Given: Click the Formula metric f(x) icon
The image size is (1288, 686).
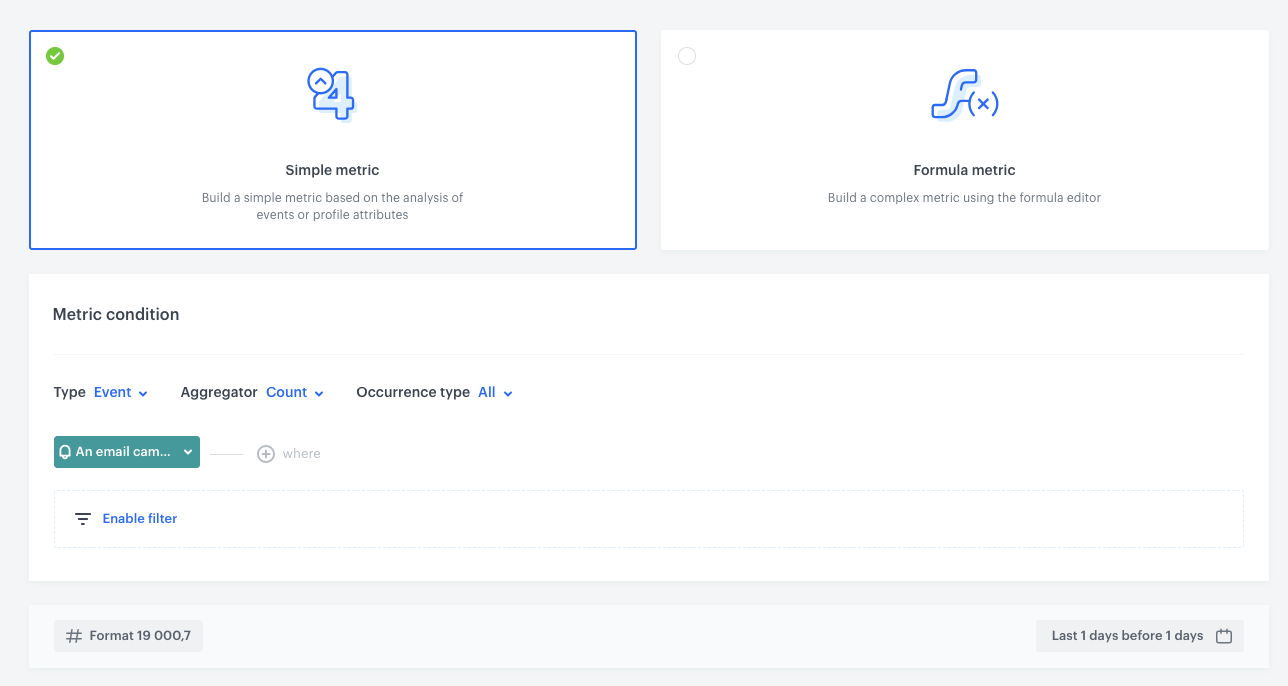Looking at the screenshot, I should [964, 95].
